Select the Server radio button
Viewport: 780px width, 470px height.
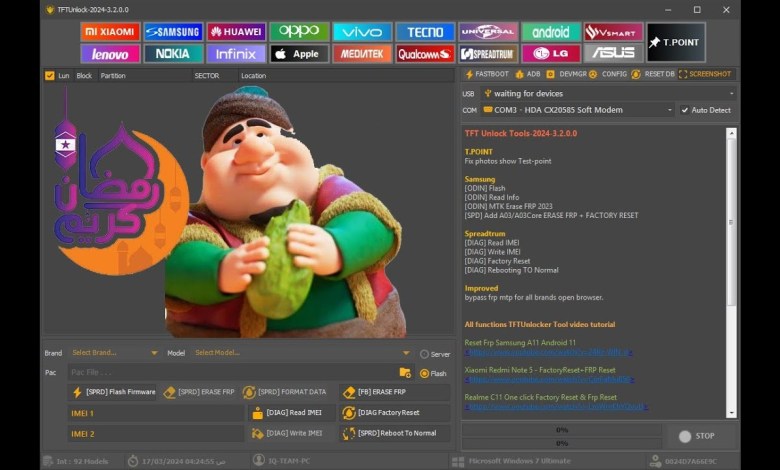pyautogui.click(x=424, y=354)
